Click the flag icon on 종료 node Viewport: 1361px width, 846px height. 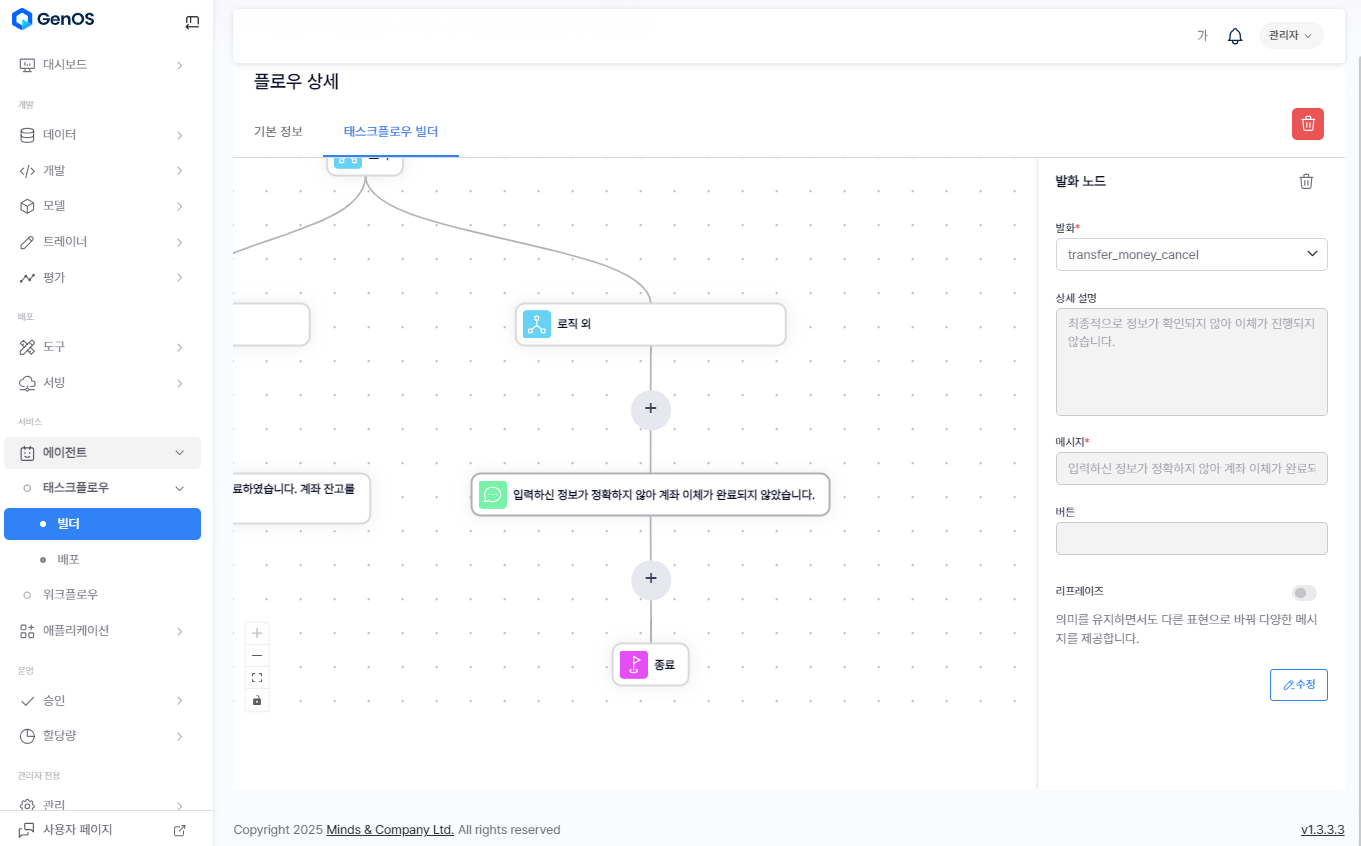click(x=634, y=665)
